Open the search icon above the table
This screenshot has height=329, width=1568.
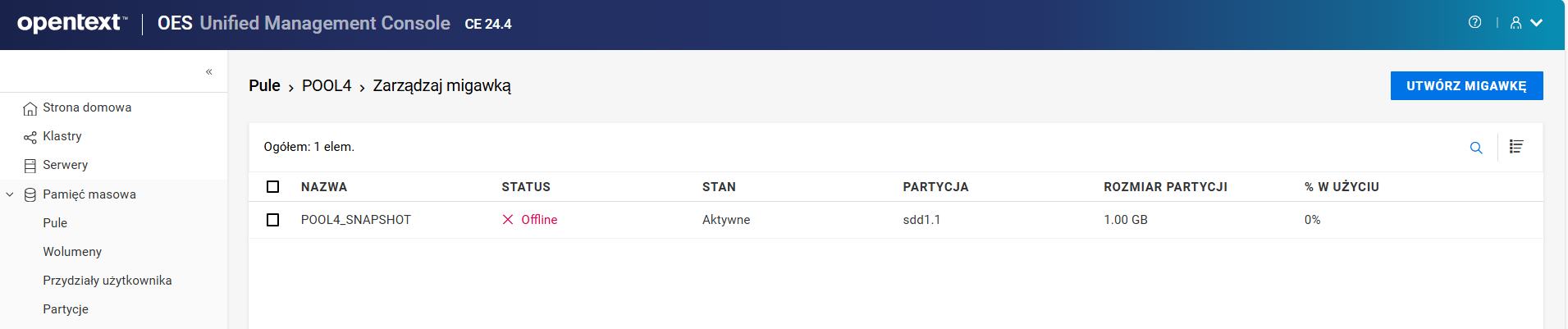tap(1476, 148)
